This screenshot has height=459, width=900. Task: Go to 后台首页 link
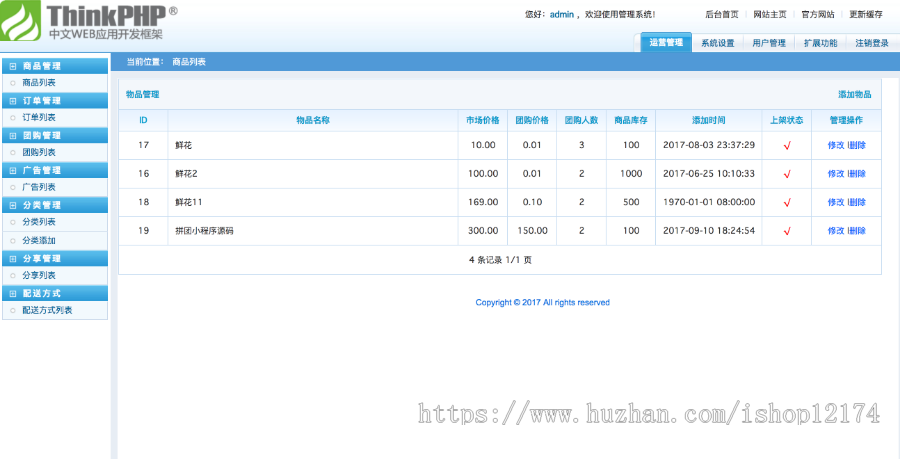tap(722, 15)
